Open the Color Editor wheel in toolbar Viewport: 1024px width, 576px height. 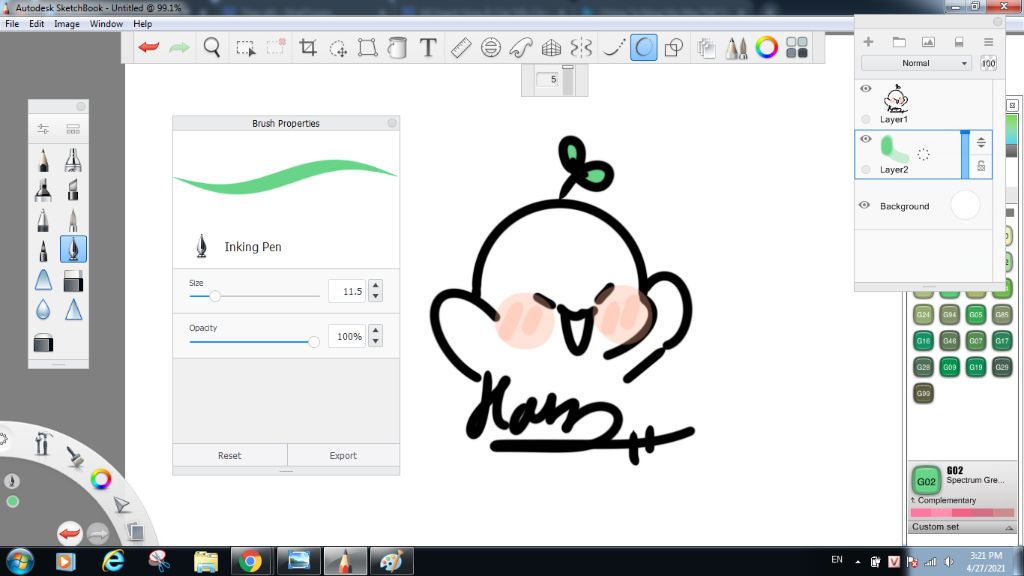tap(767, 48)
